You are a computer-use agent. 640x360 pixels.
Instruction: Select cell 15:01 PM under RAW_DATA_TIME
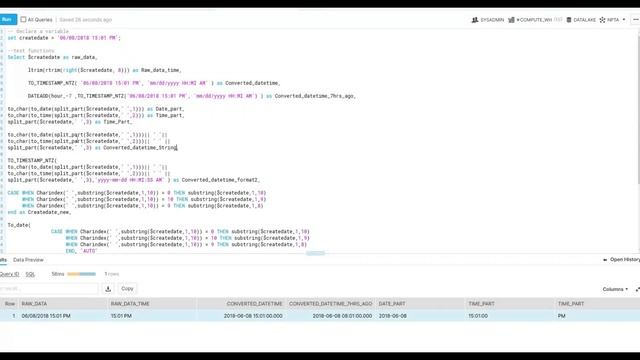pyautogui.click(x=121, y=316)
